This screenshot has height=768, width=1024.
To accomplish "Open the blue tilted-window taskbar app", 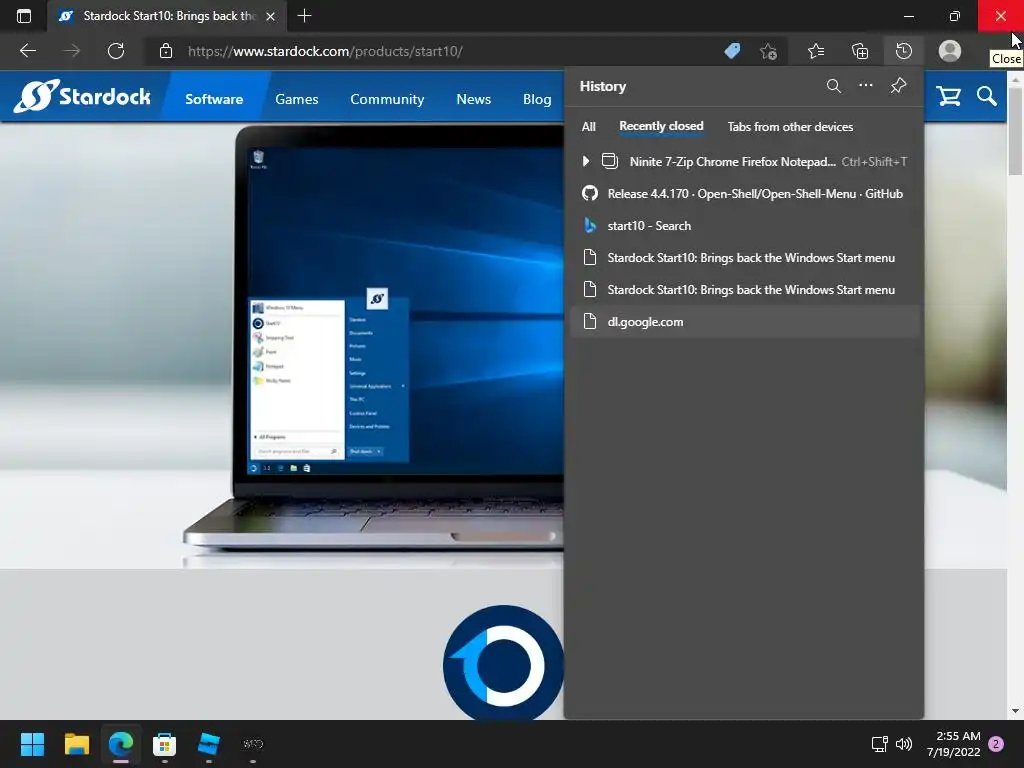I will tap(208, 744).
